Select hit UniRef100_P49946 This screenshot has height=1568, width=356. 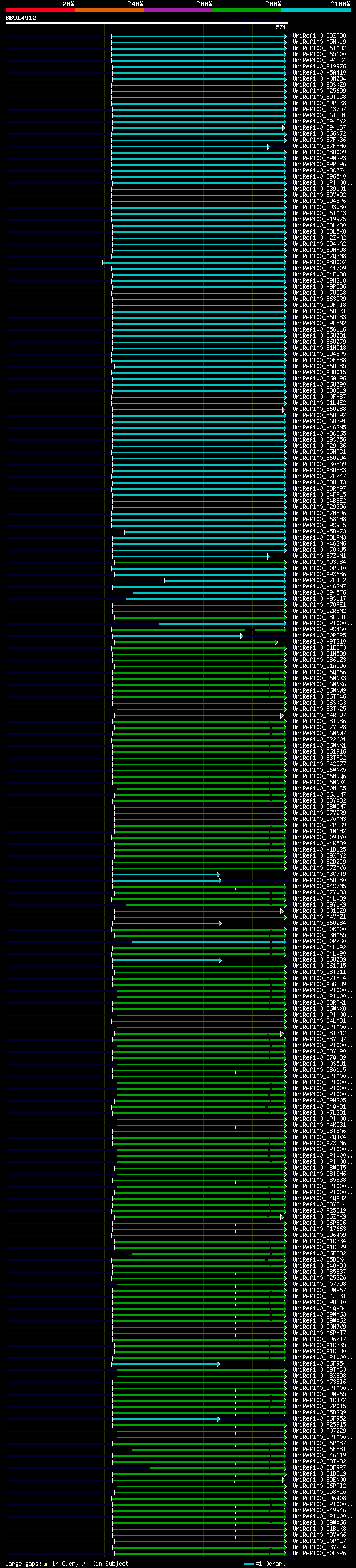click(319, 1510)
